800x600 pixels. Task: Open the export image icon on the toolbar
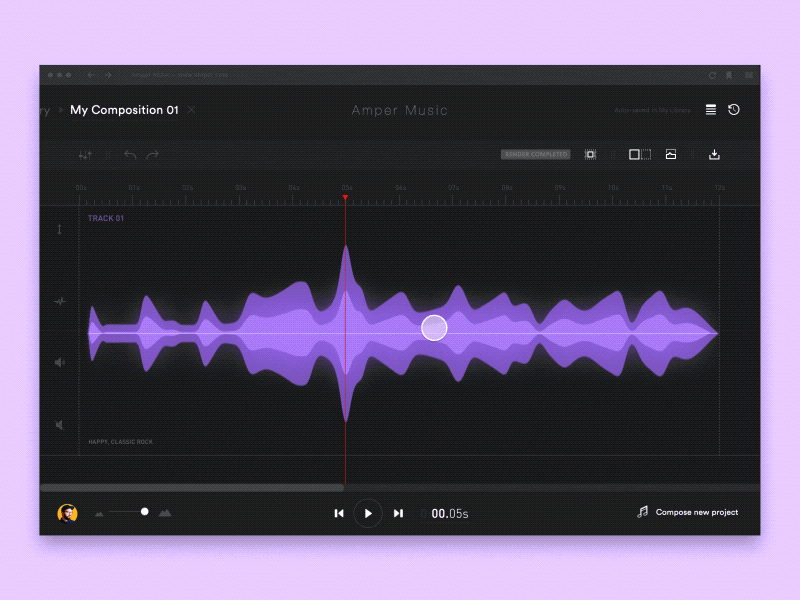point(671,154)
